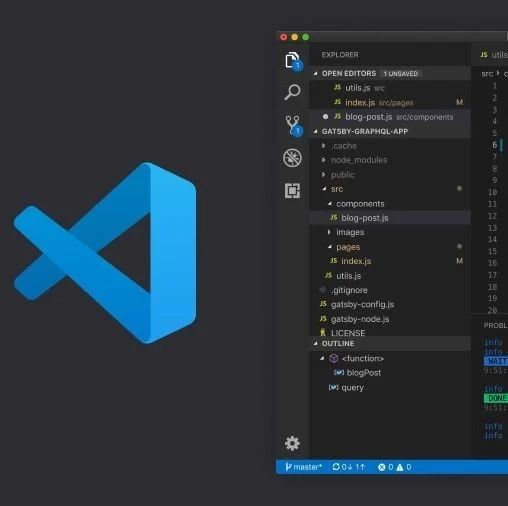Viewport: 508px width, 506px height.
Task: Click the green zoom window button
Action: [306, 37]
